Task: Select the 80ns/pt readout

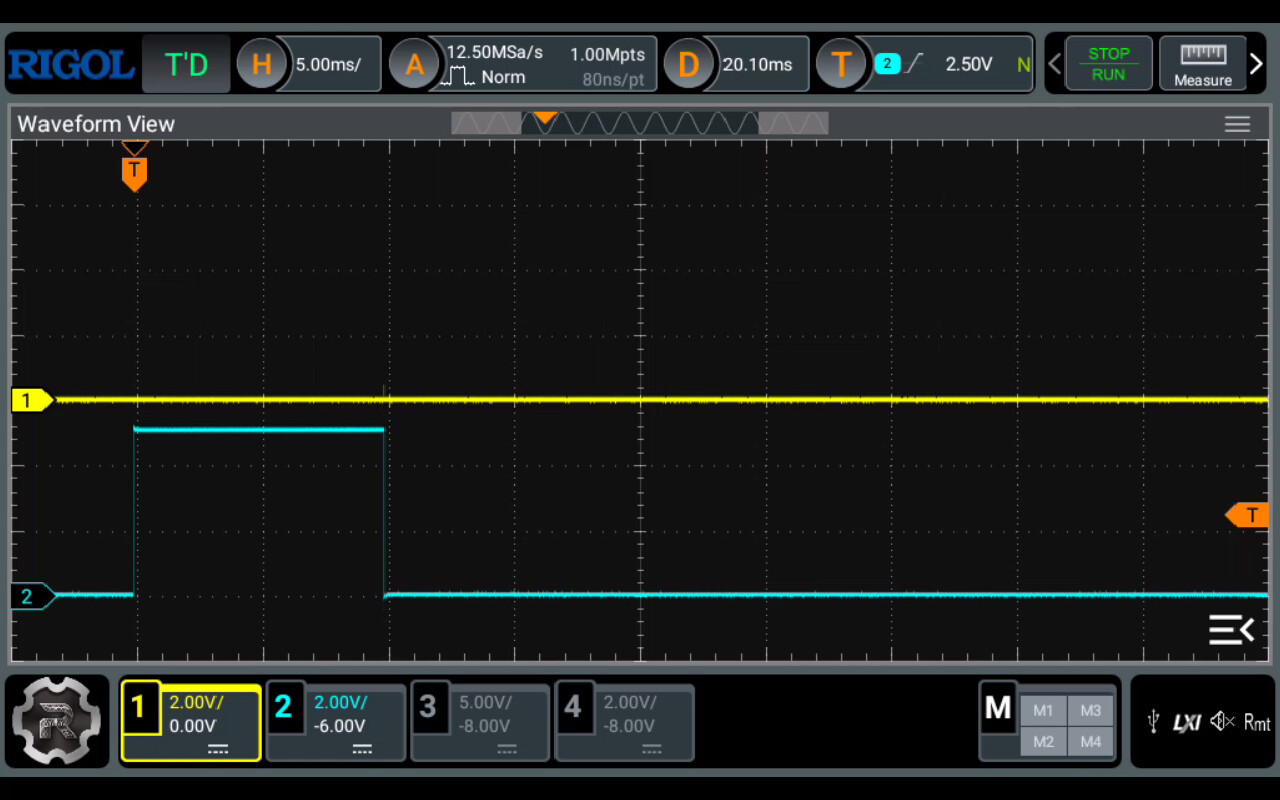Action: click(x=613, y=79)
